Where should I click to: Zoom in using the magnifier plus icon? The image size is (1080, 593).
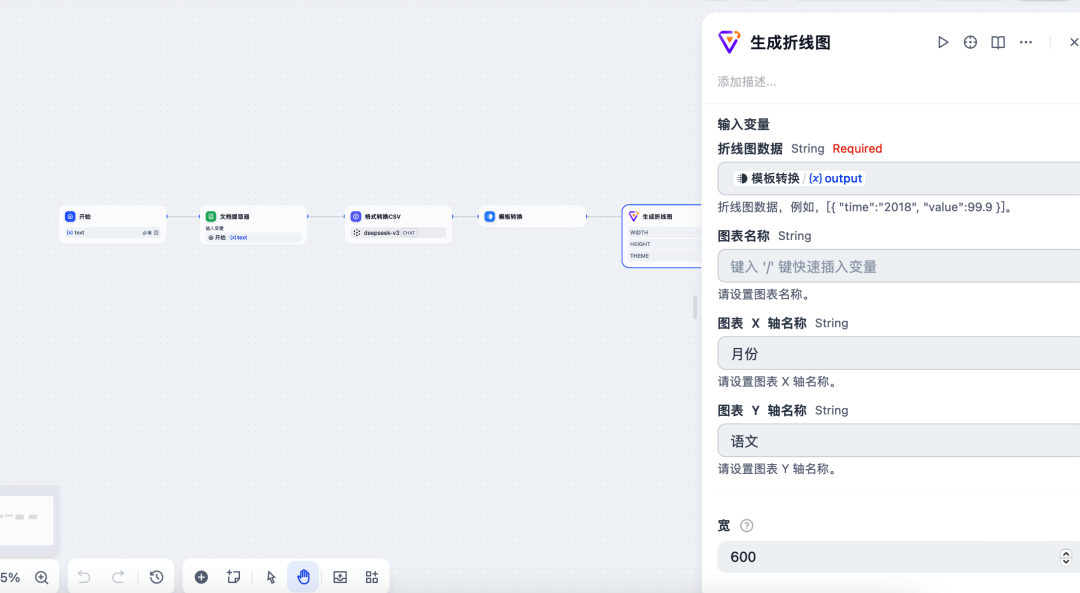(42, 577)
